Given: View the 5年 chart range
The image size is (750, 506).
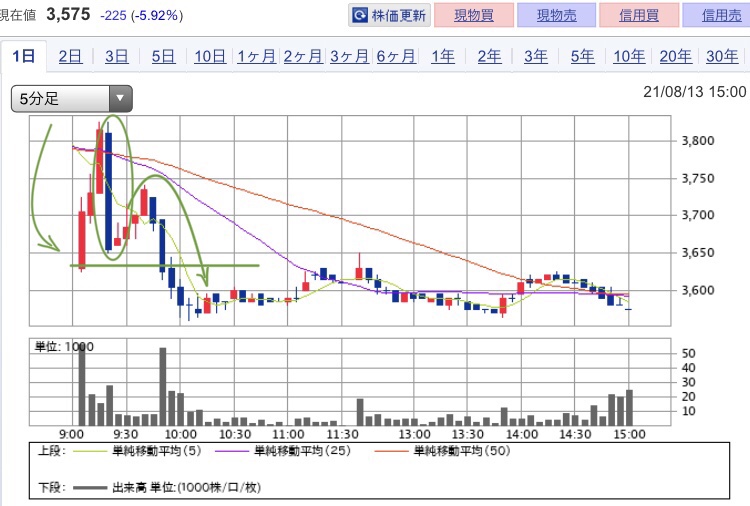Looking at the screenshot, I should (x=582, y=56).
